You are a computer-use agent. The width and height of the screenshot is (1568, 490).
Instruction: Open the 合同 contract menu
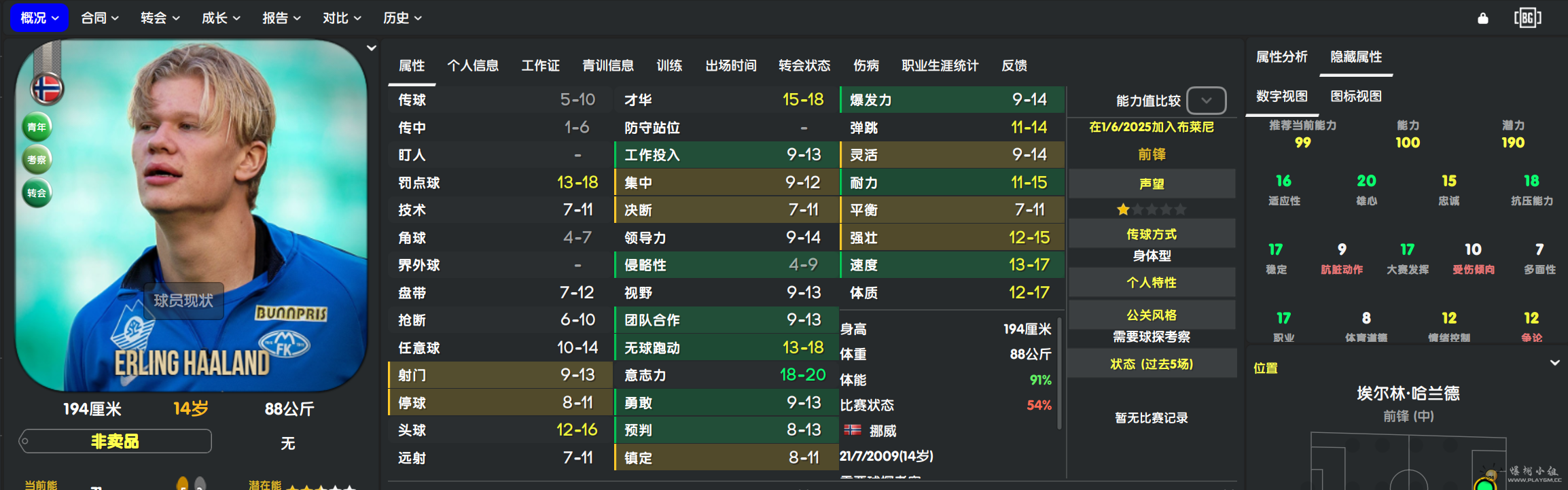point(100,18)
